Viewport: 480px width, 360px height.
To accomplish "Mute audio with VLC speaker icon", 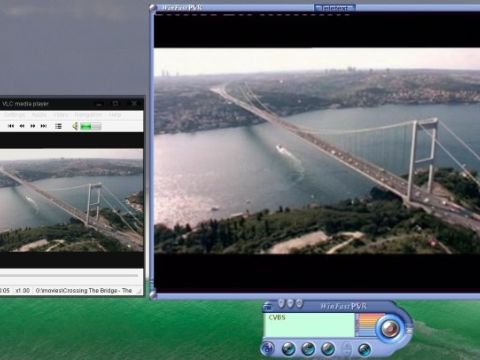I will click(x=75, y=126).
